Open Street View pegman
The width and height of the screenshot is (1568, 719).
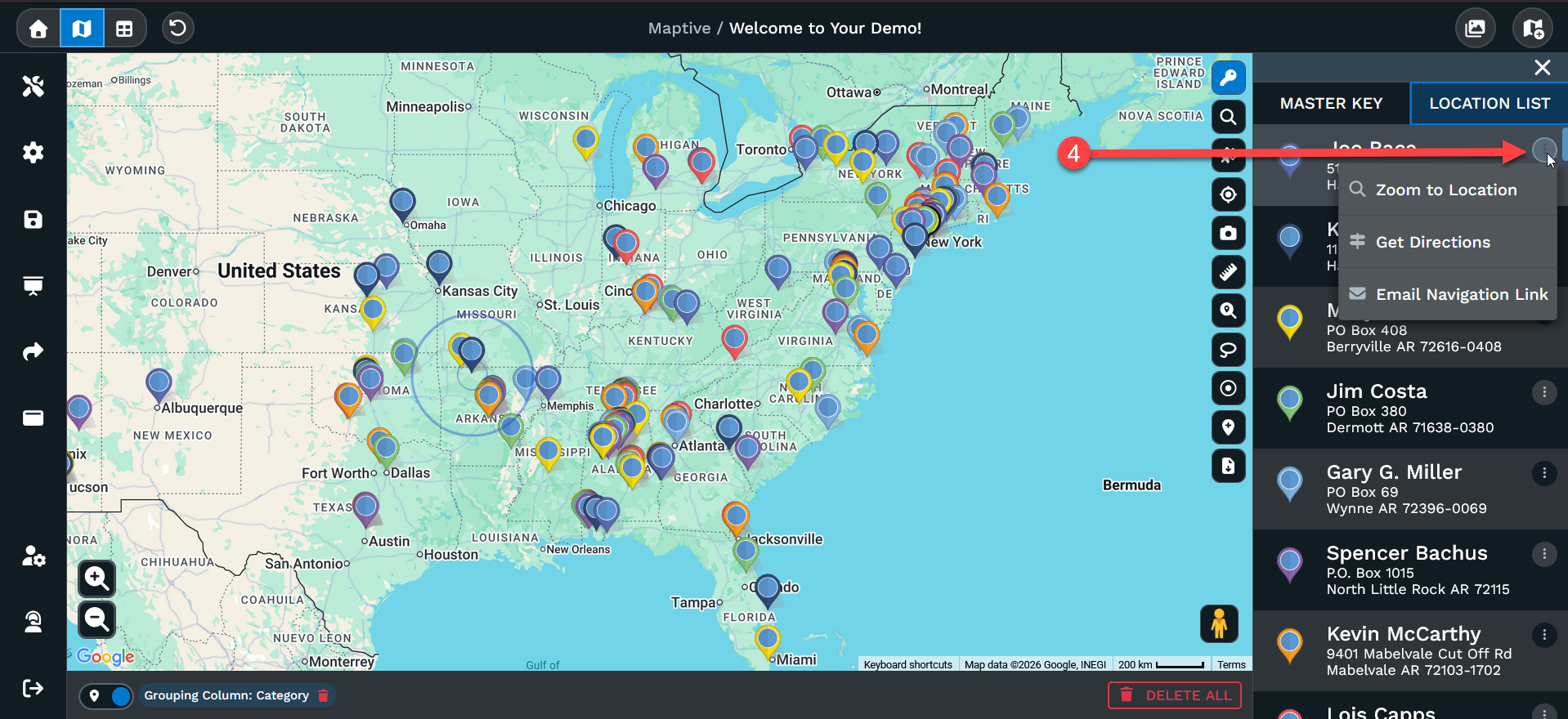tap(1219, 624)
